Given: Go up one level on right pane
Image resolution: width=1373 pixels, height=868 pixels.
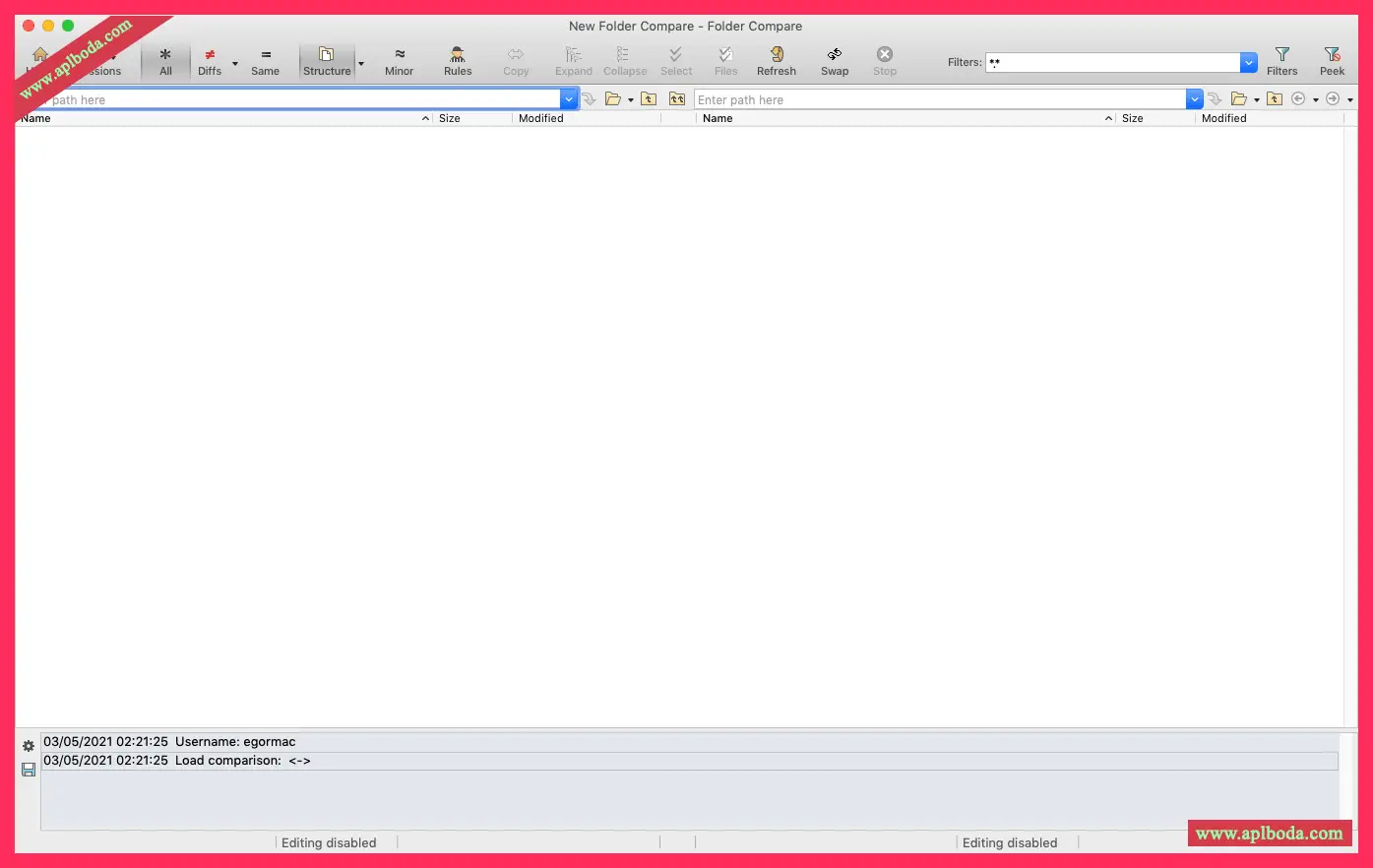Looking at the screenshot, I should point(1275,99).
